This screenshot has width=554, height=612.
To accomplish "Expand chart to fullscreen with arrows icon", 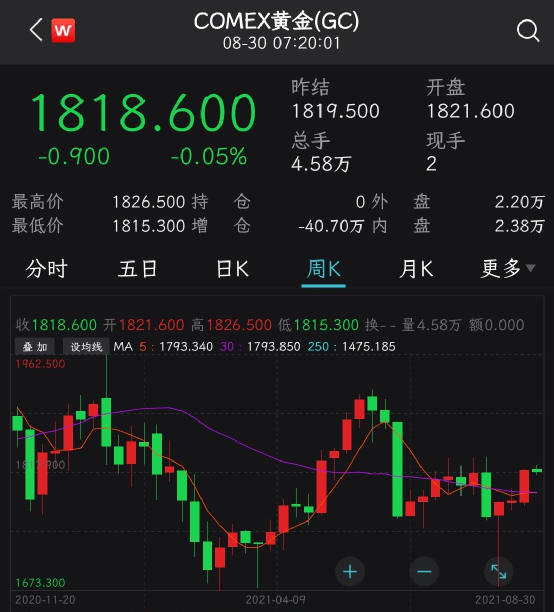I will click(499, 572).
